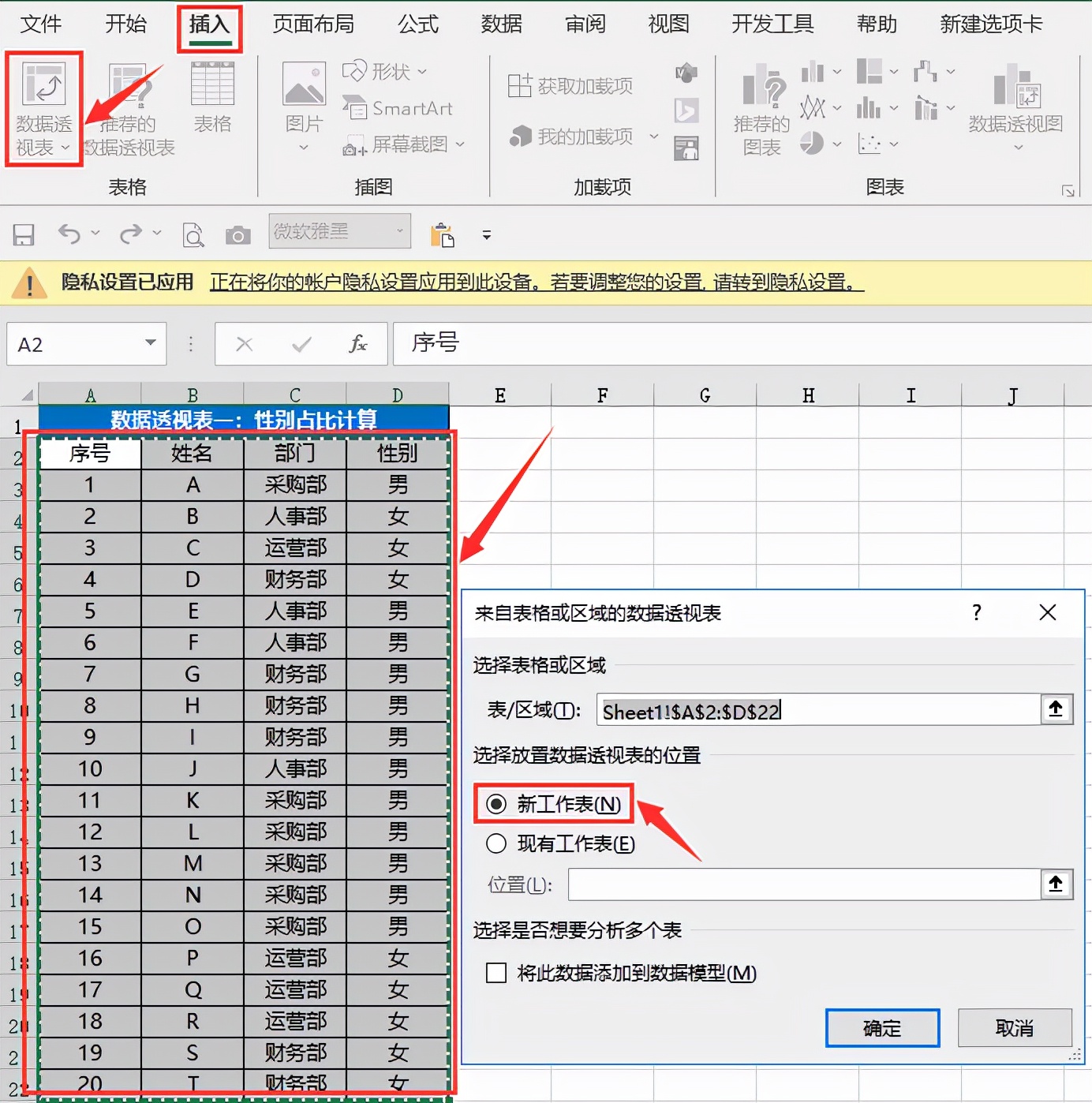Image resolution: width=1092 pixels, height=1103 pixels.
Task: Click the Insert Function fx icon
Action: (357, 344)
